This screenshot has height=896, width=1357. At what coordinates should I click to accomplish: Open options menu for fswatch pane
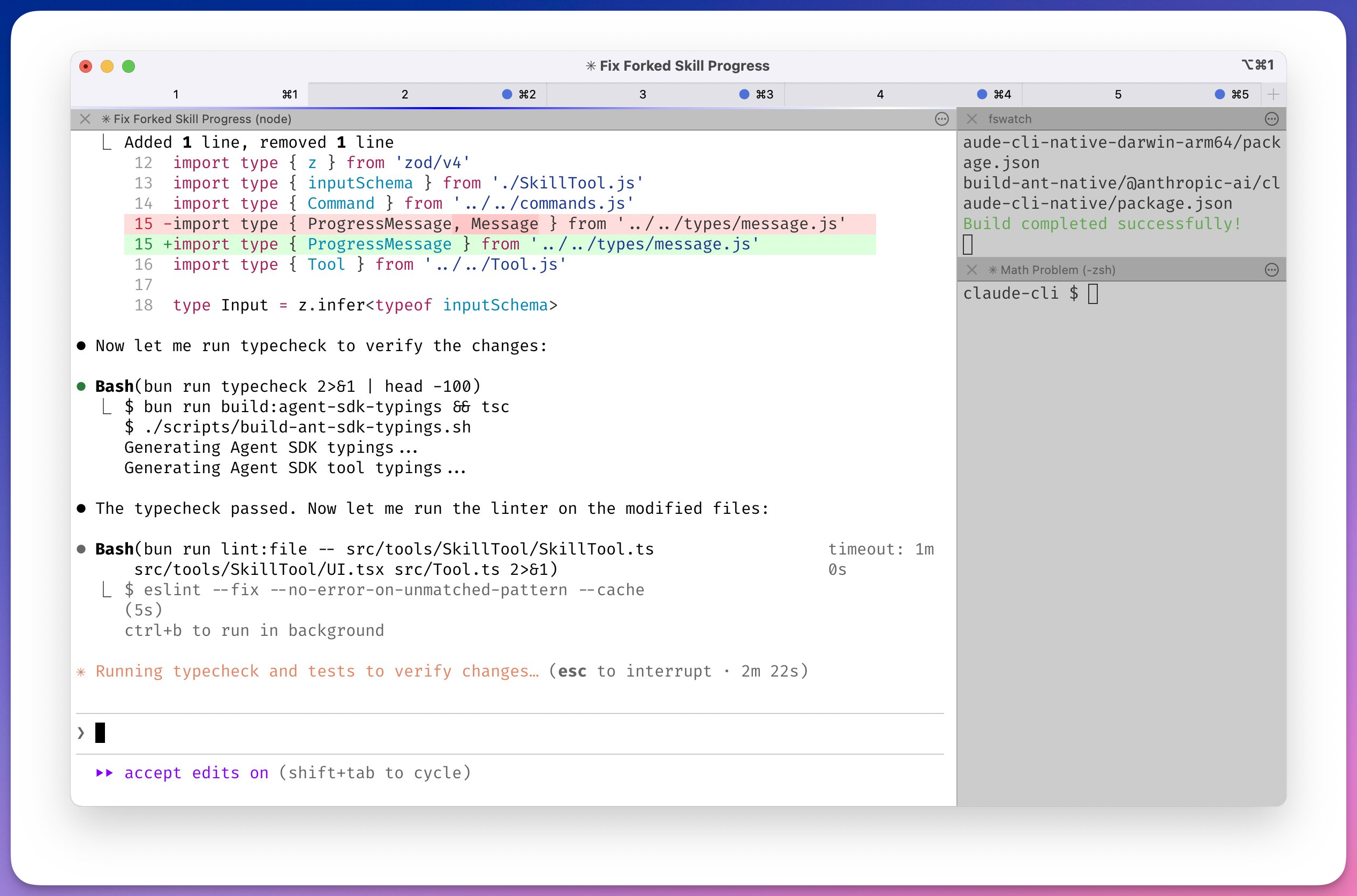(1271, 119)
